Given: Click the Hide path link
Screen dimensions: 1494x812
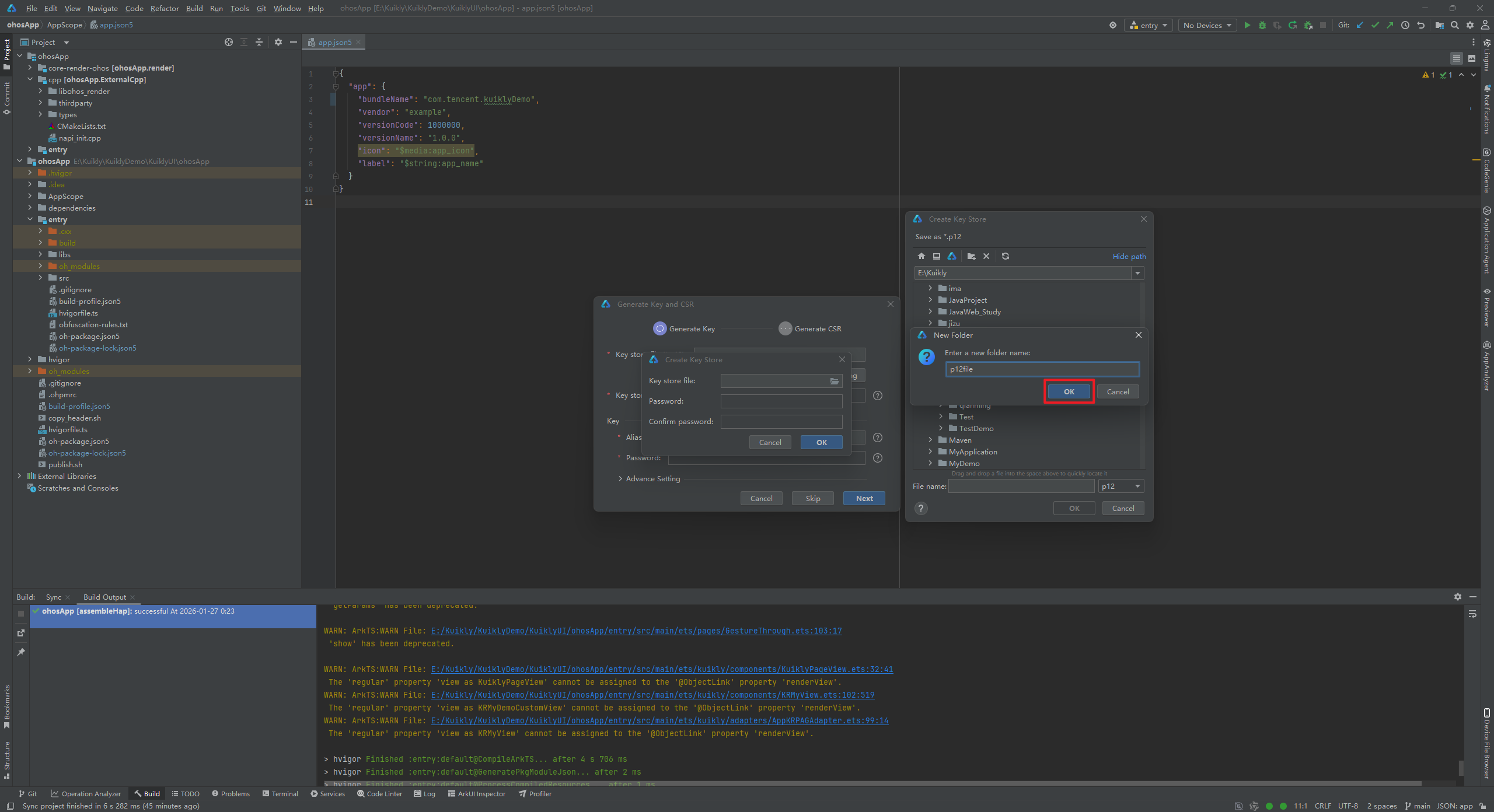Looking at the screenshot, I should (1129, 256).
